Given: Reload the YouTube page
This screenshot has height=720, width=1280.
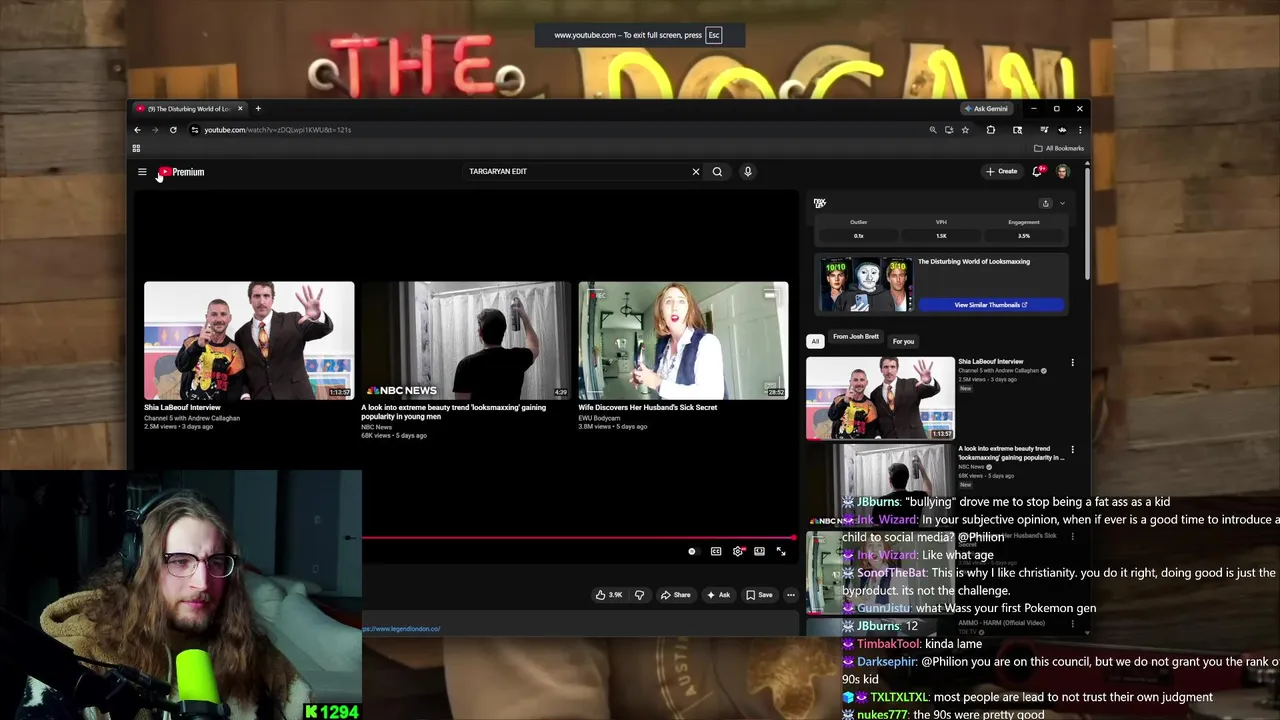Looking at the screenshot, I should (x=173, y=130).
